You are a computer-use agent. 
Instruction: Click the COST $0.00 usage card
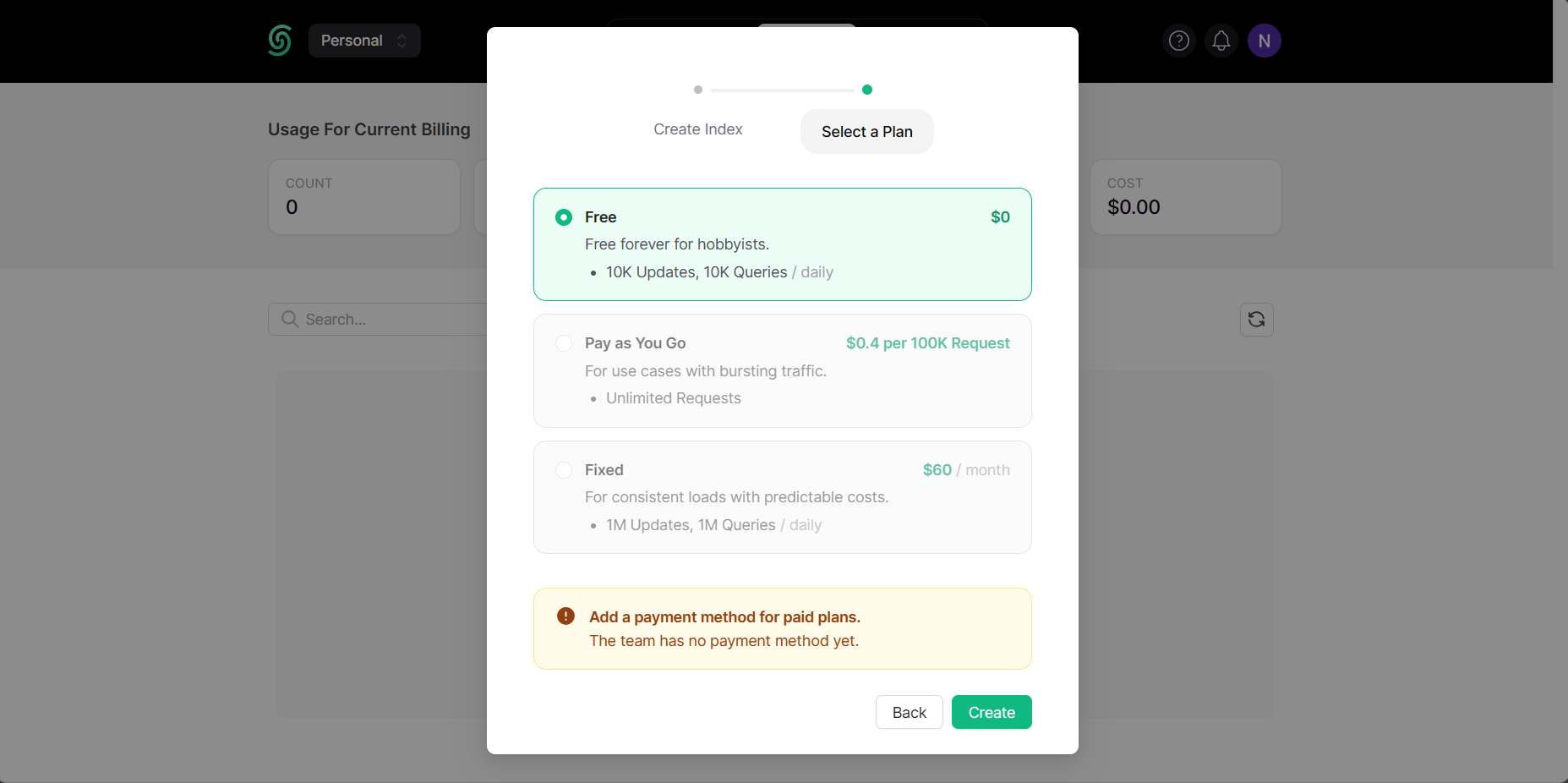point(1185,197)
